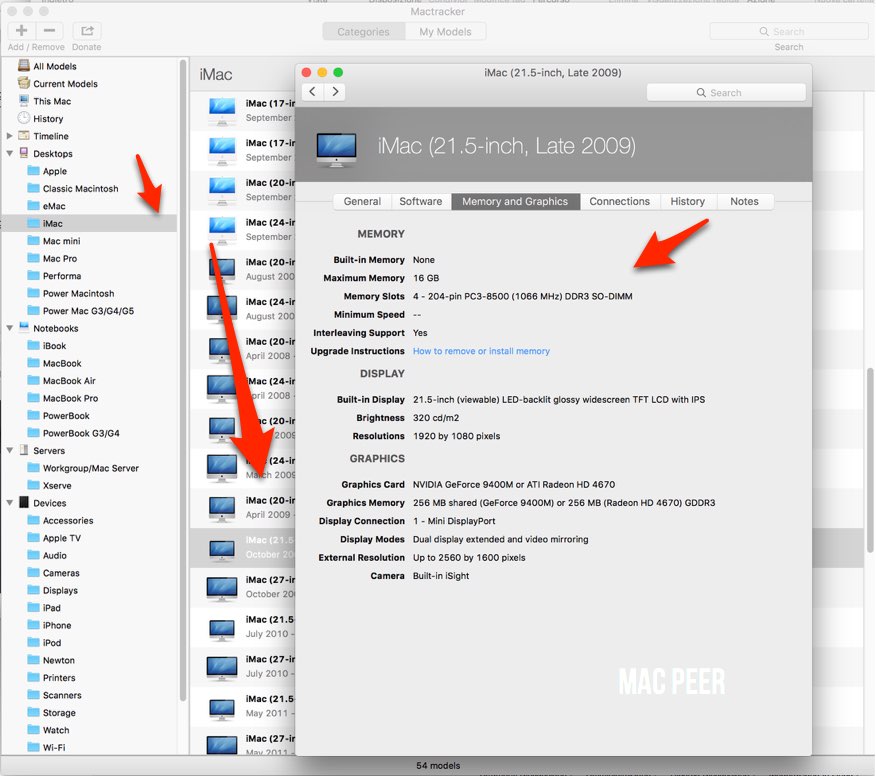Open the Workgroup/Mac Server folder
The width and height of the screenshot is (876, 776).
click(x=83, y=468)
